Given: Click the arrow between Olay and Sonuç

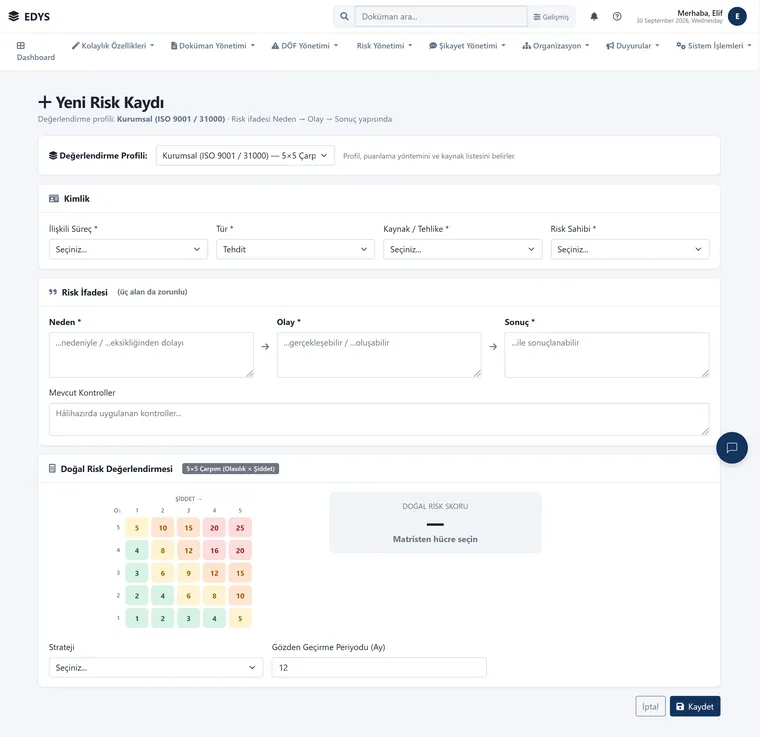Looking at the screenshot, I should pos(493,346).
